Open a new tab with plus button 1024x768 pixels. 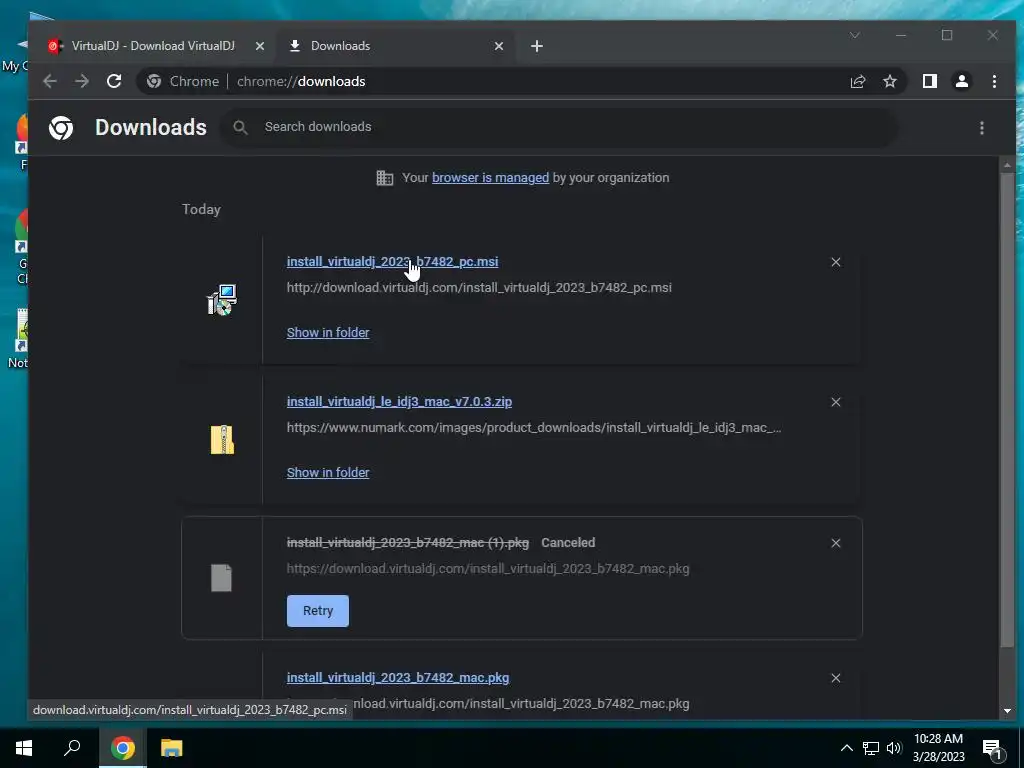[537, 46]
